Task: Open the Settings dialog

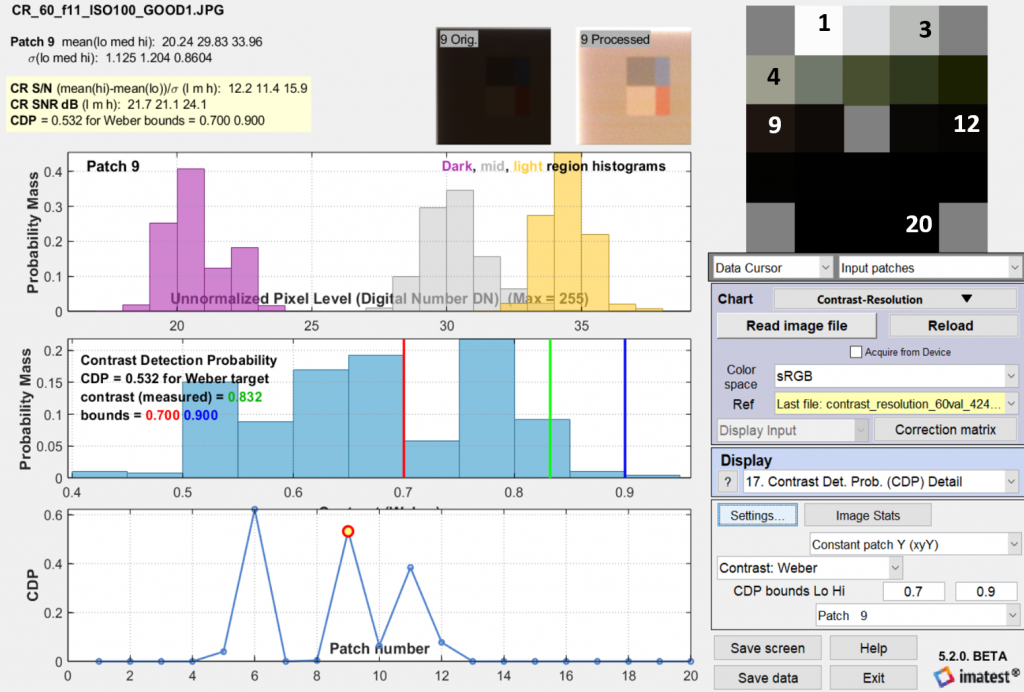Action: click(757, 515)
